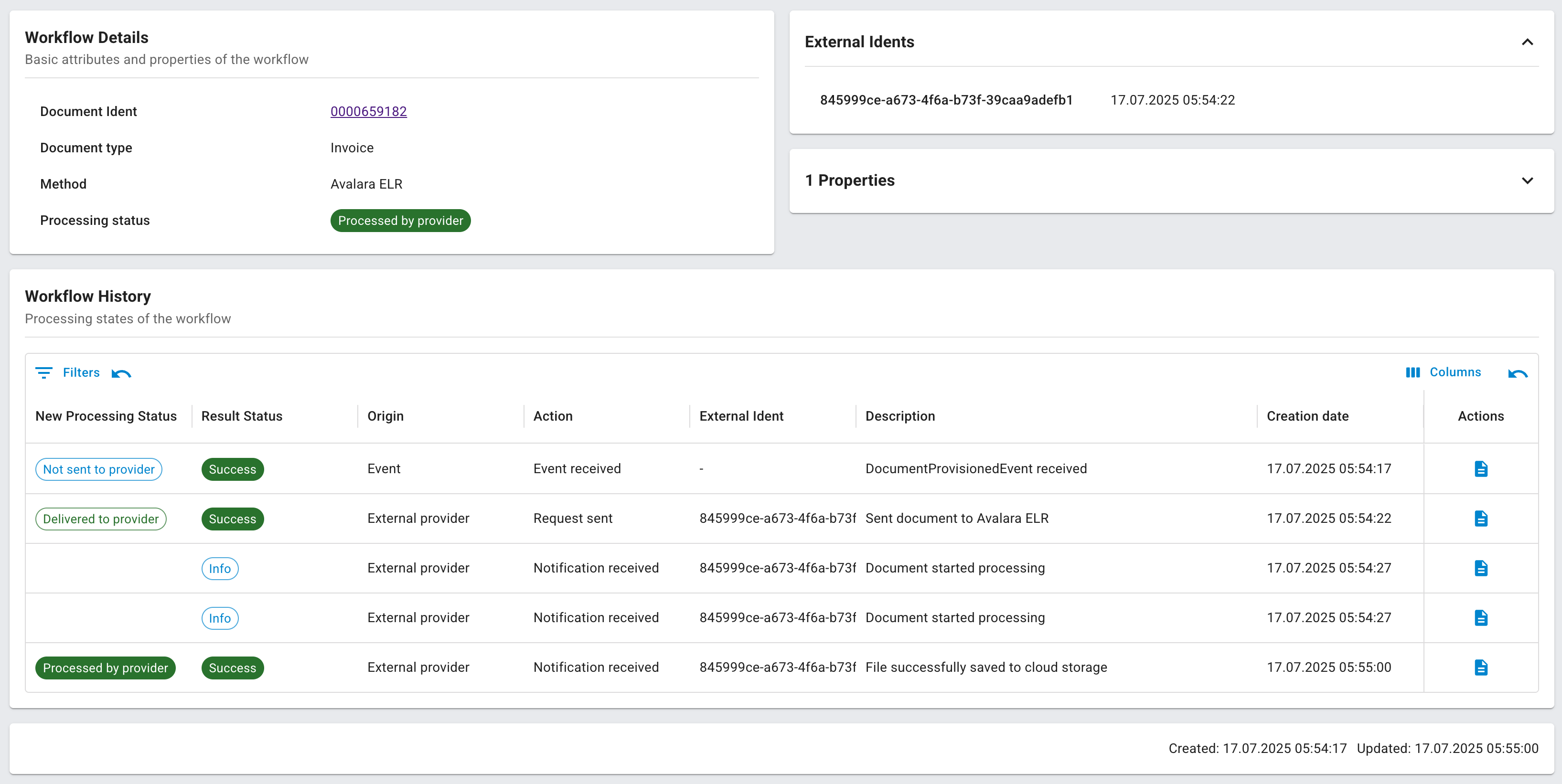Image resolution: width=1562 pixels, height=784 pixels.
Task: Click Success badge in Event received row
Action: coord(233,469)
